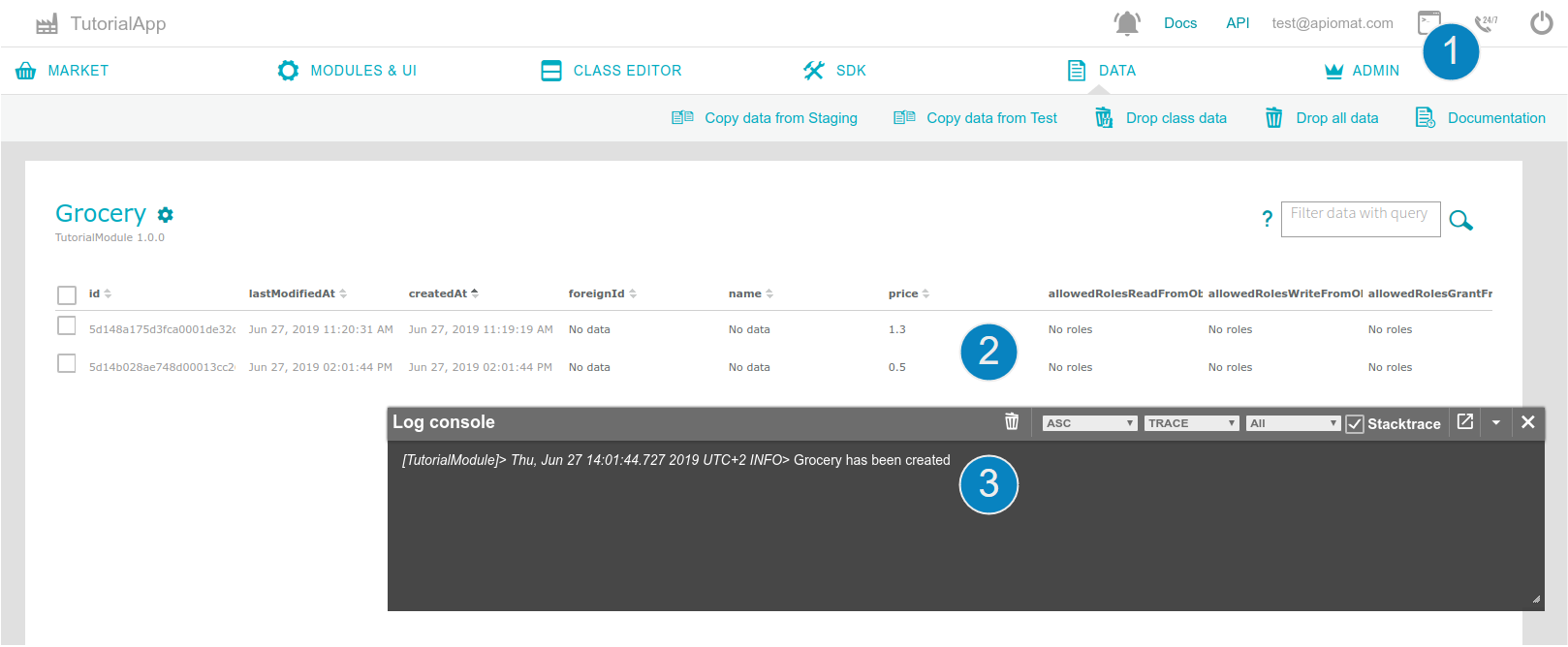Click the Class Editor icon
Screen dimensions: 1568x647
click(551, 71)
